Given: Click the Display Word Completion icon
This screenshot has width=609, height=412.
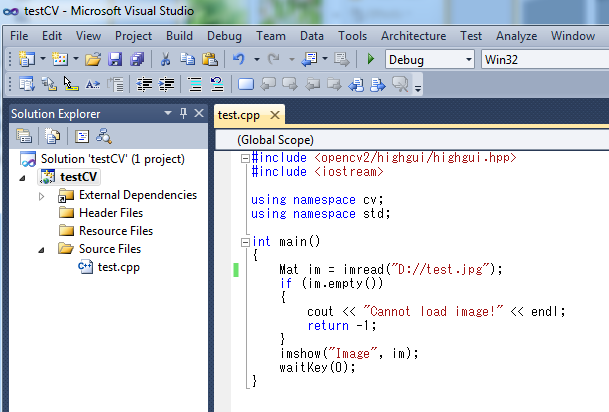Looking at the screenshot, I should pyautogui.click(x=93, y=84).
